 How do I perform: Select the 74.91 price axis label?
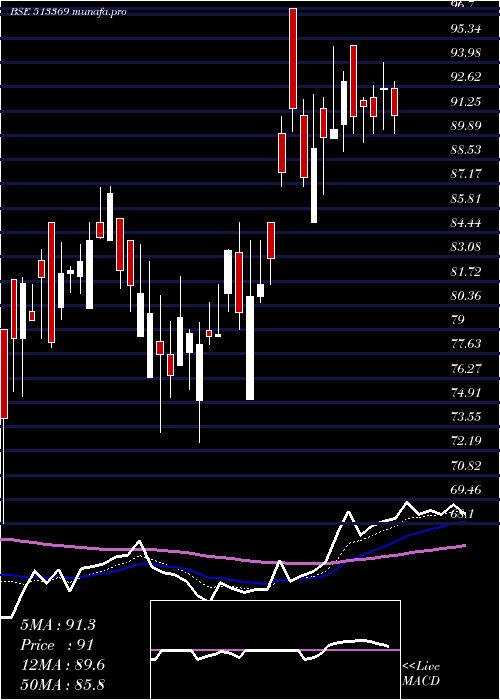point(467,392)
